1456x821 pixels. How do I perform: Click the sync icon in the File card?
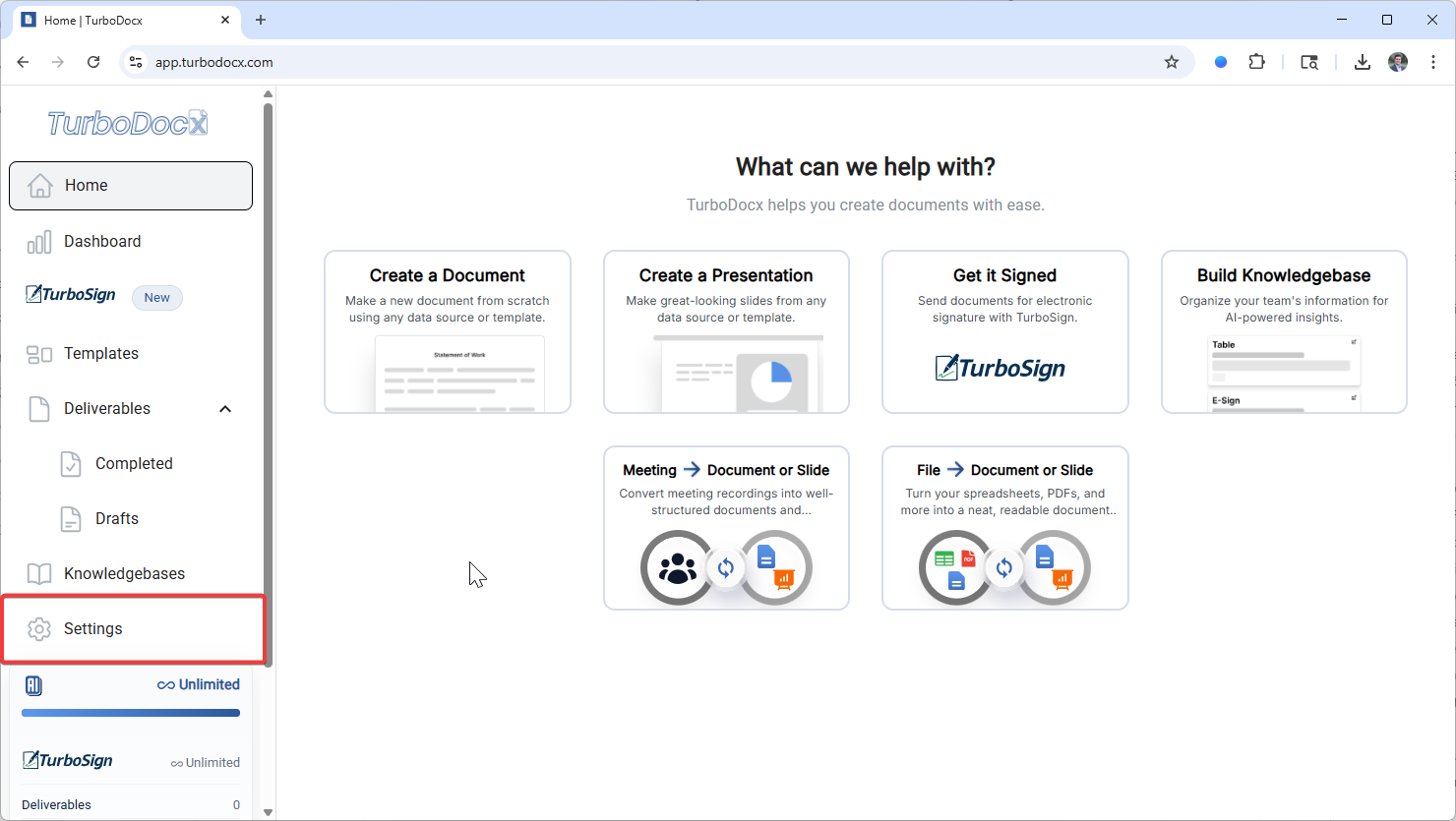pos(1004,567)
